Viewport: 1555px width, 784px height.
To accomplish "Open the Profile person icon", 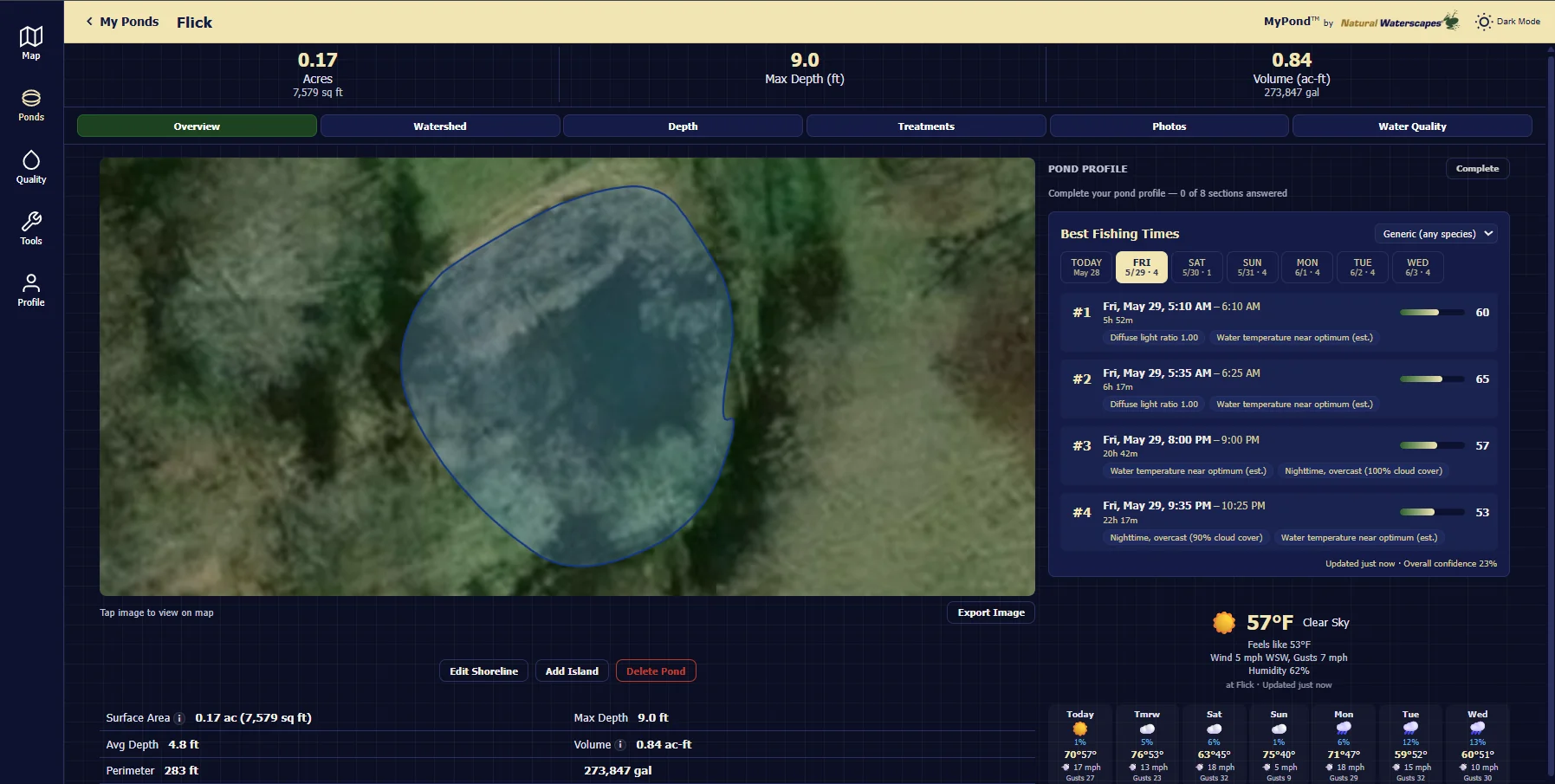I will [31, 283].
